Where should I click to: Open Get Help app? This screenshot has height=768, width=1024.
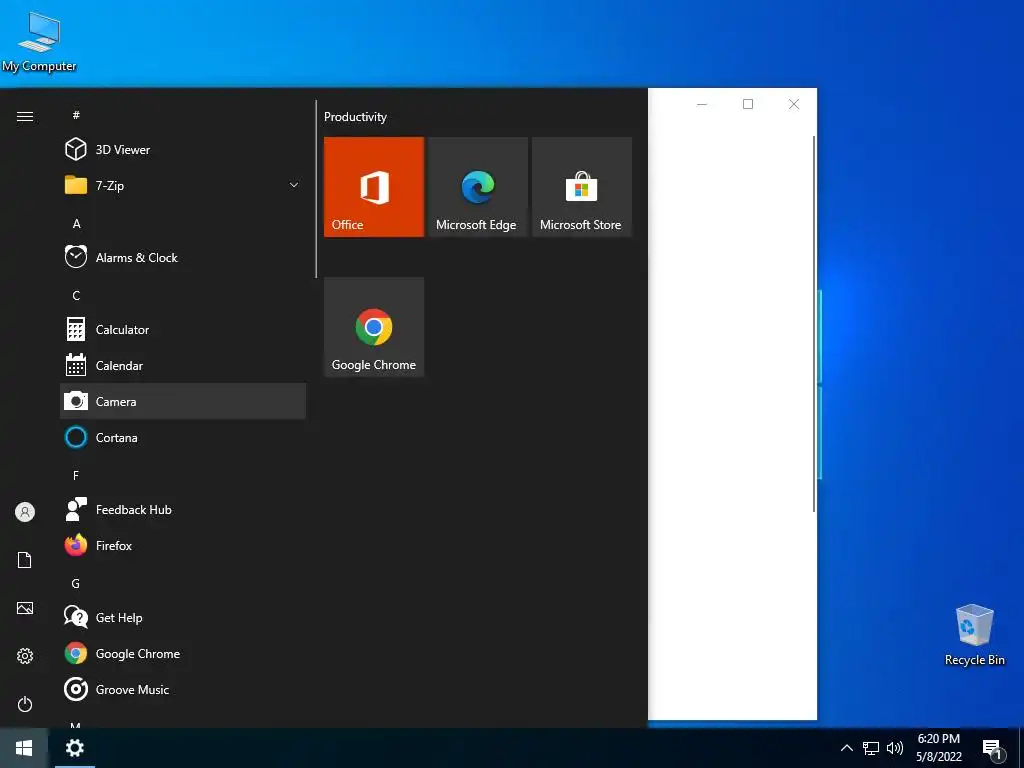pyautogui.click(x=183, y=617)
